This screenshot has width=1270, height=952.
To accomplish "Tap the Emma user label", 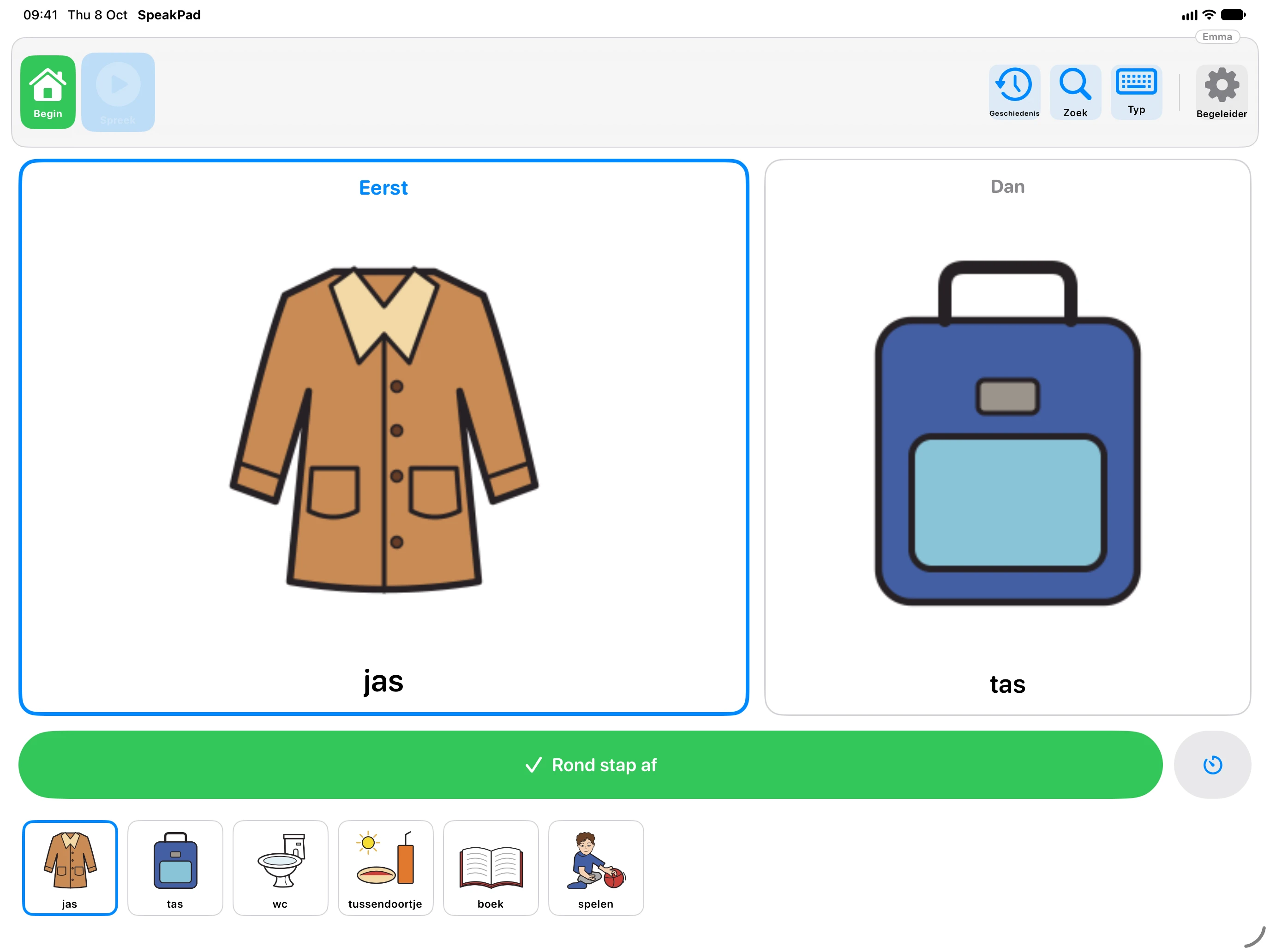I will point(1216,37).
